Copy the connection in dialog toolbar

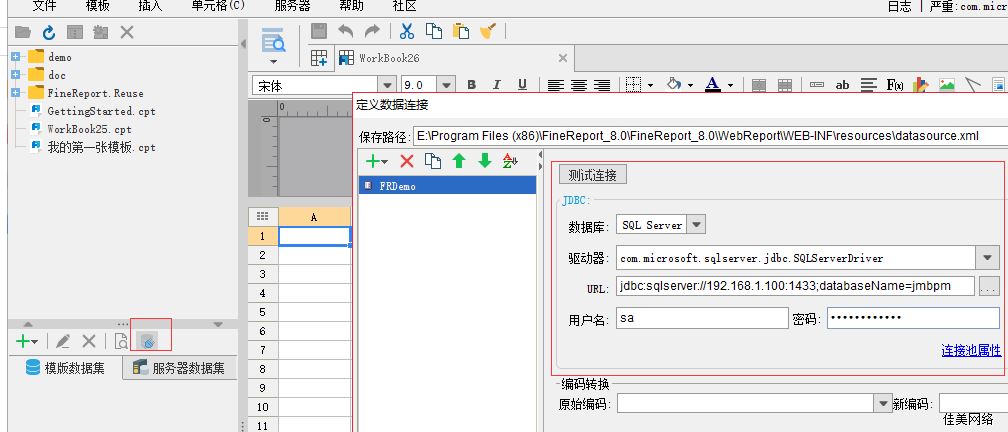click(x=433, y=161)
